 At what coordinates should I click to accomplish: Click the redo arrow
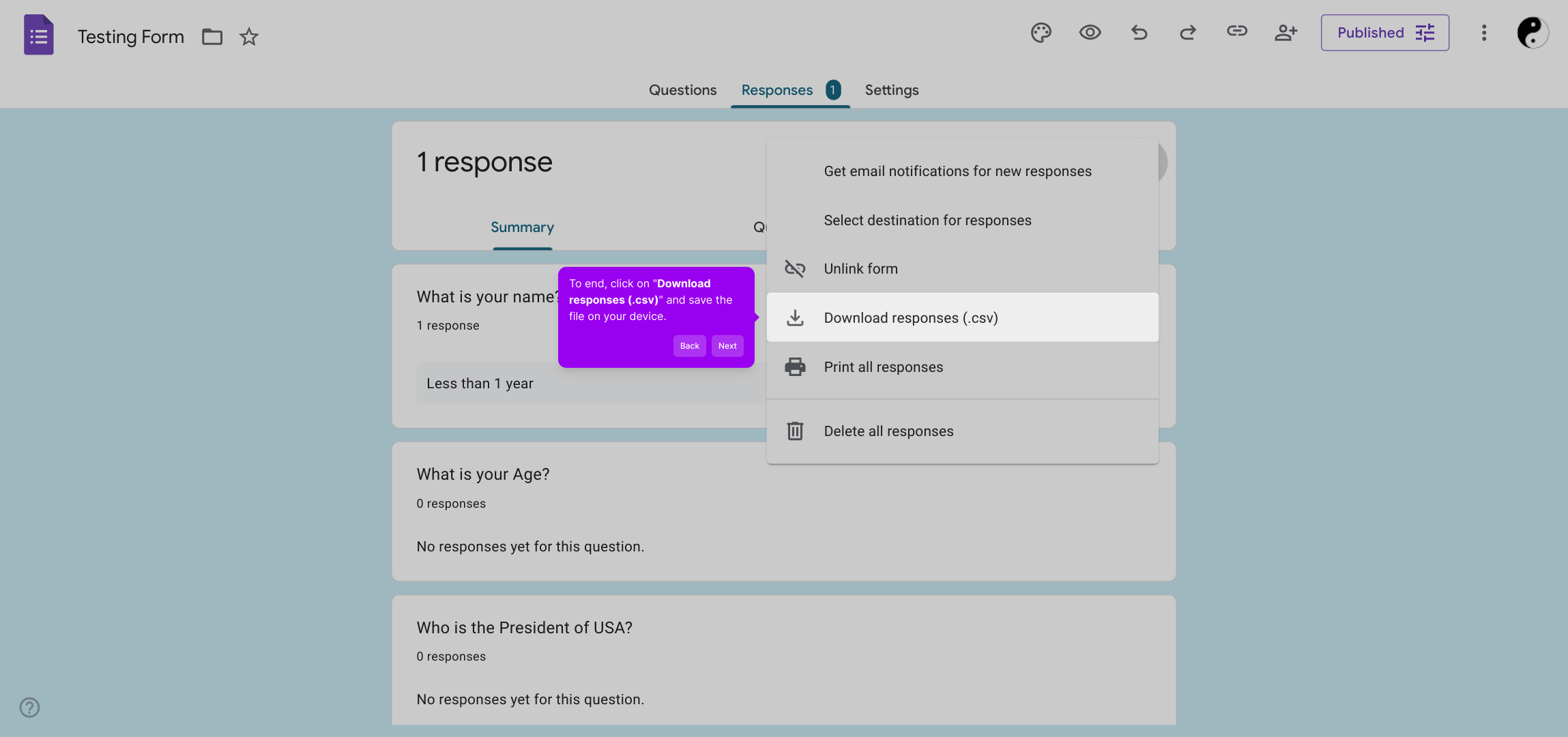(x=1188, y=33)
